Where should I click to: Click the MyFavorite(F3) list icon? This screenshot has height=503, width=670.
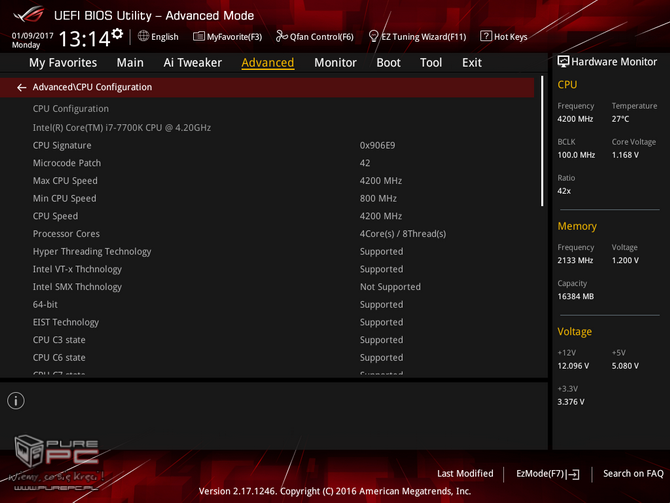point(198,36)
